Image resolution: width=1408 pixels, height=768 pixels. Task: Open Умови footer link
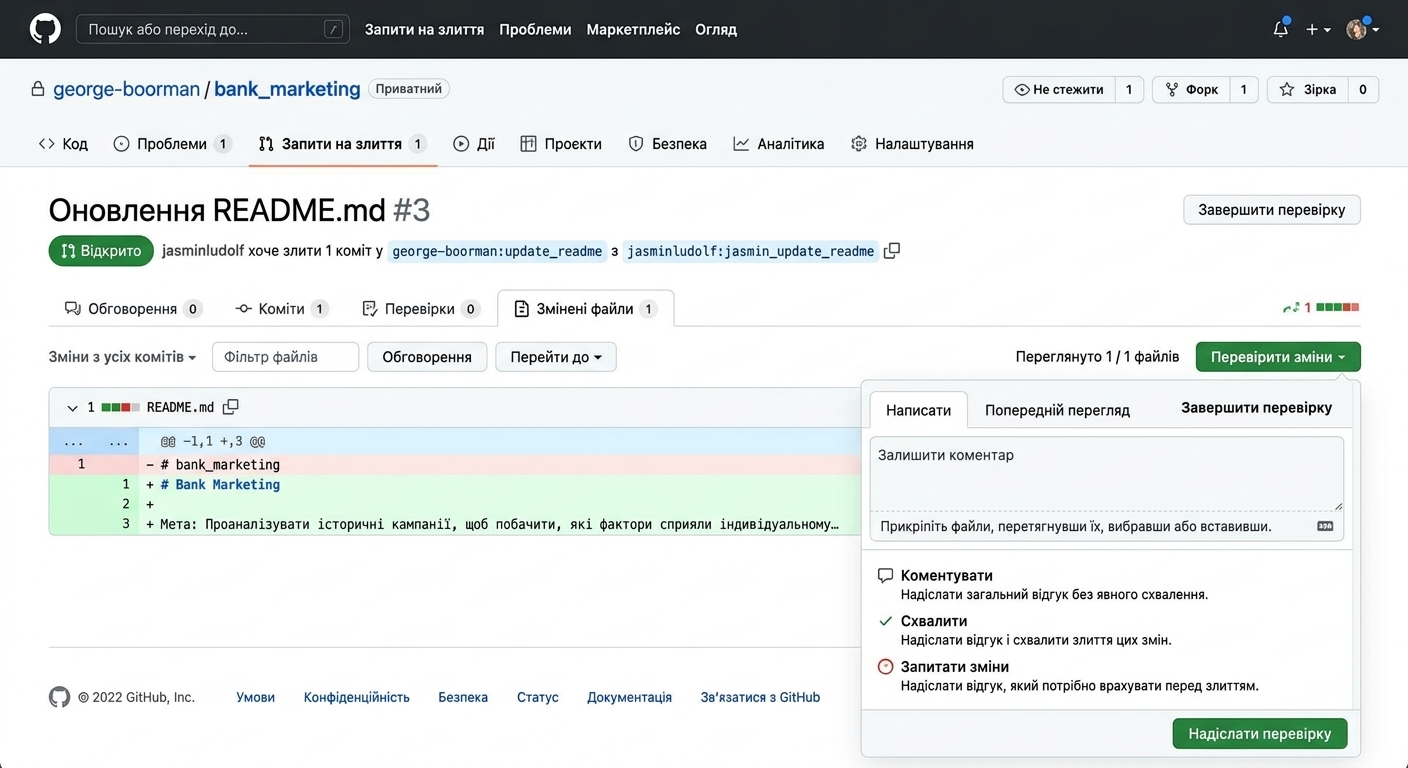(x=255, y=697)
